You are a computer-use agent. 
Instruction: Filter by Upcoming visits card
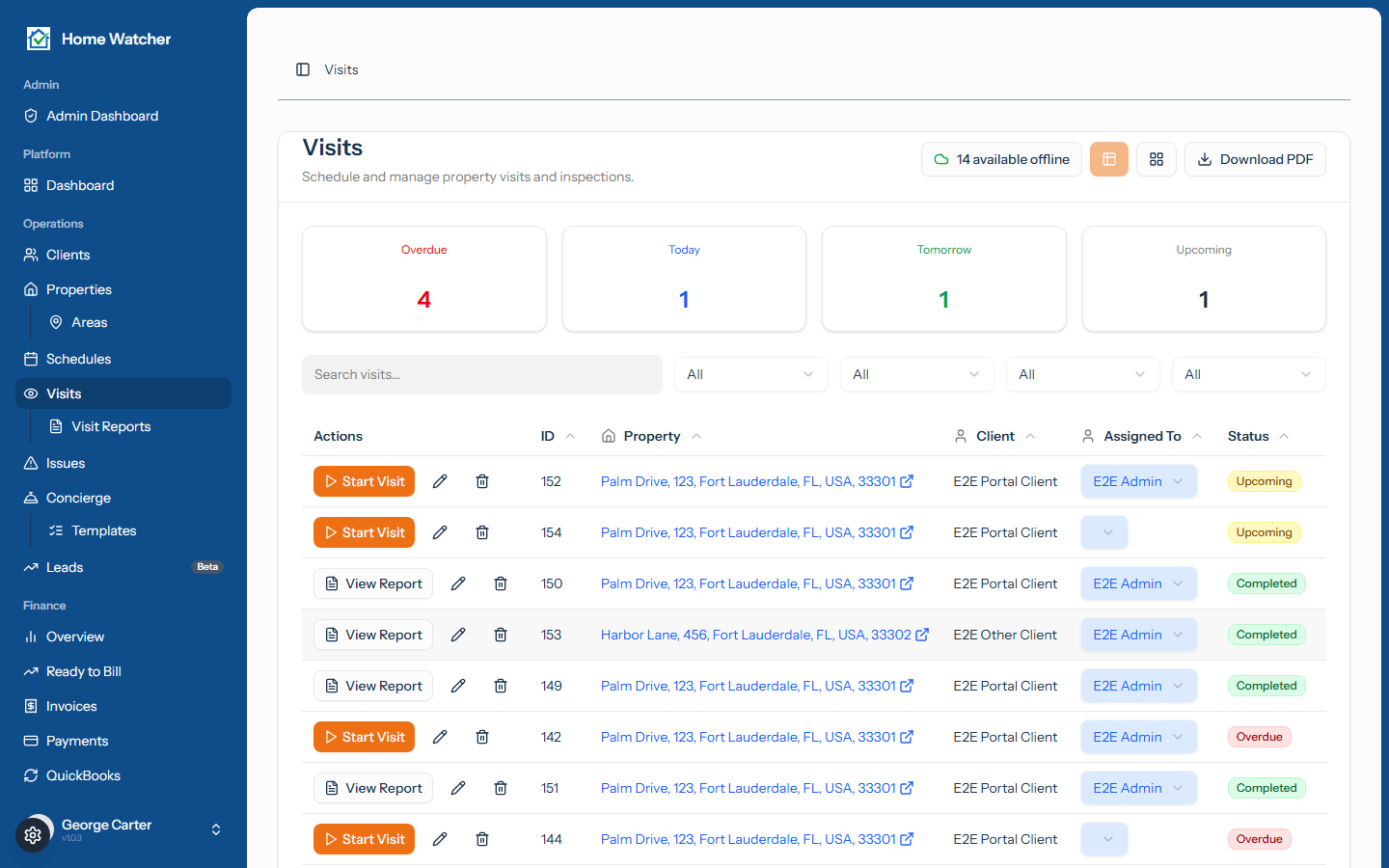pos(1204,279)
